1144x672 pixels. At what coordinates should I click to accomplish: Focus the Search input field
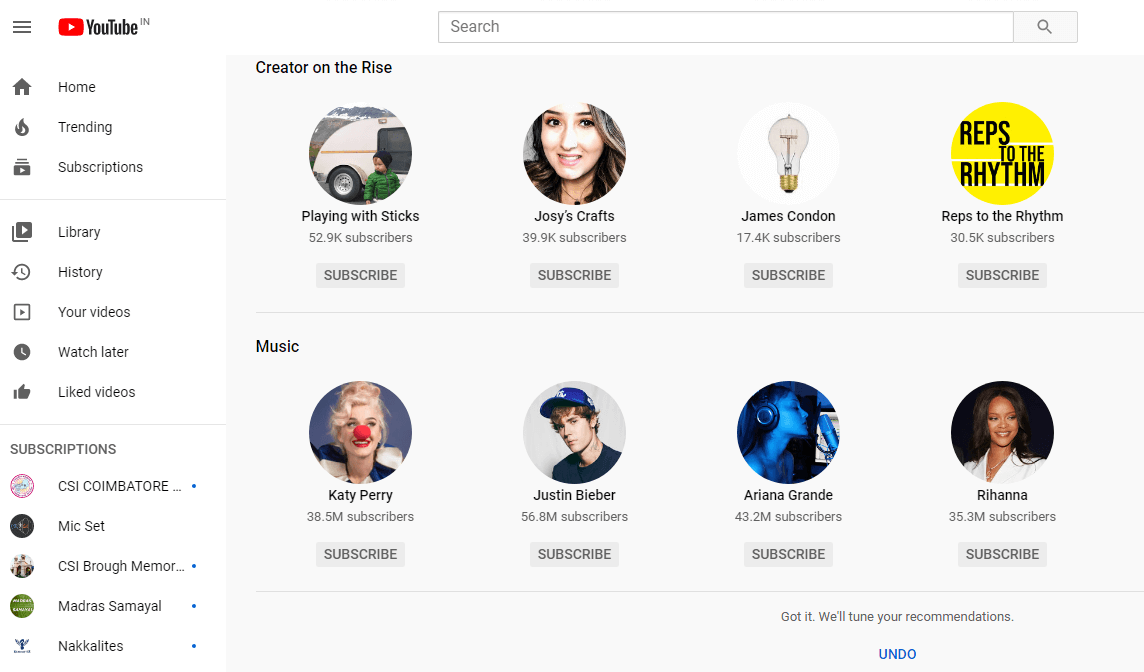[725, 27]
